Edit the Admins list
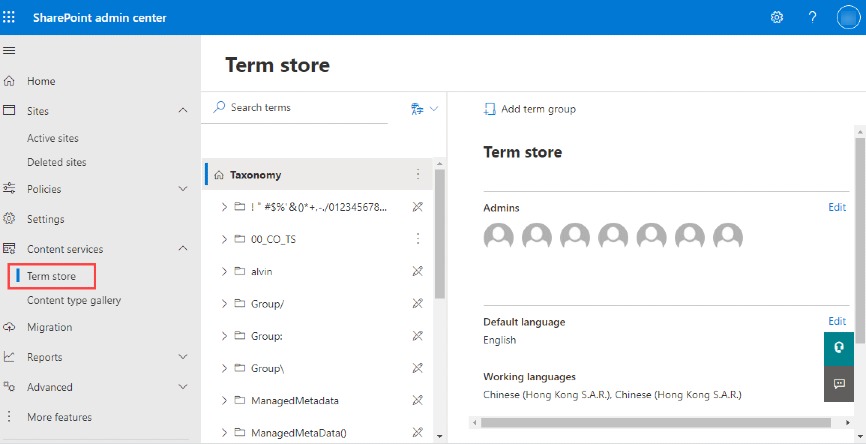866x444 pixels. click(837, 208)
